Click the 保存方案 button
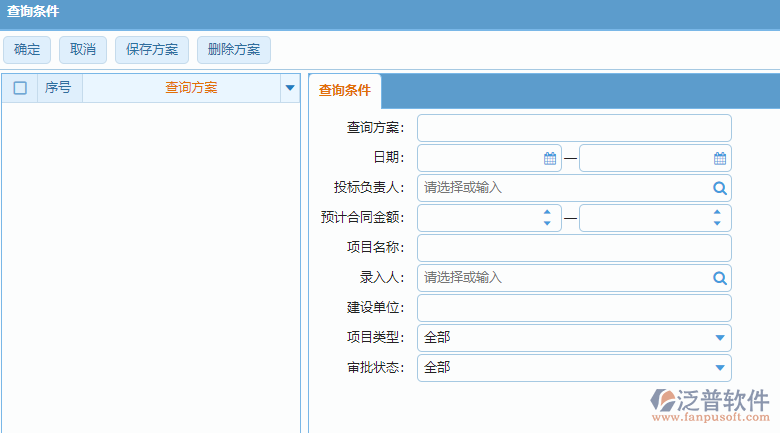Image resolution: width=780 pixels, height=433 pixels. click(152, 50)
